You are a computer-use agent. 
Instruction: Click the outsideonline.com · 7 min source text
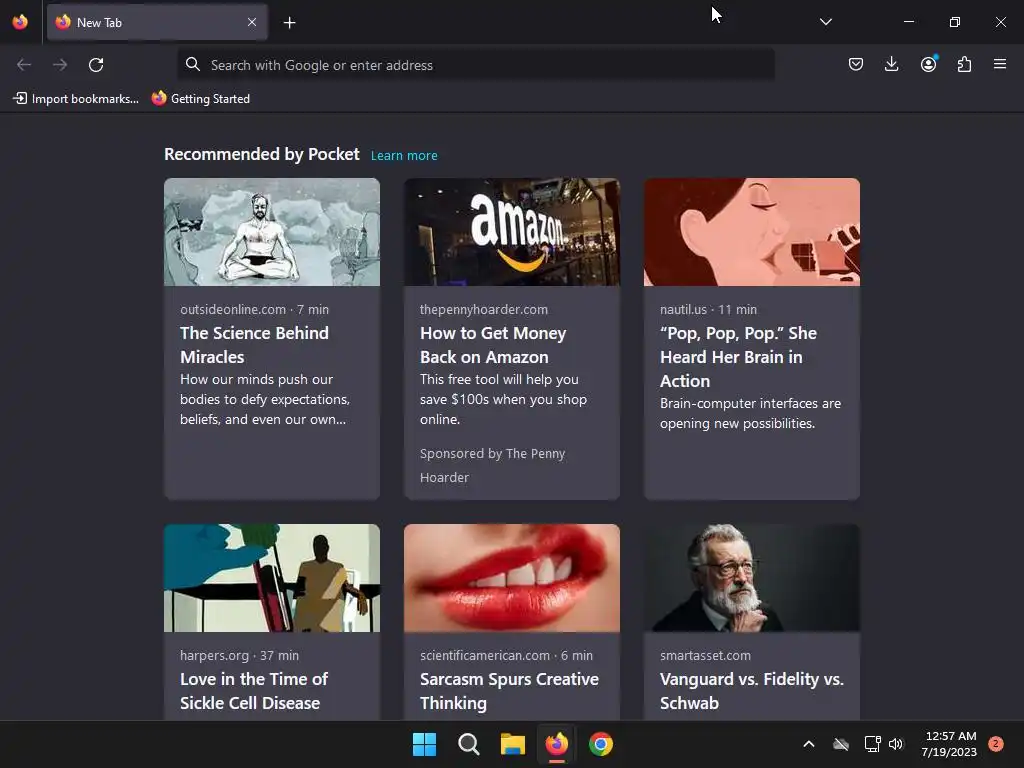pyautogui.click(x=255, y=310)
